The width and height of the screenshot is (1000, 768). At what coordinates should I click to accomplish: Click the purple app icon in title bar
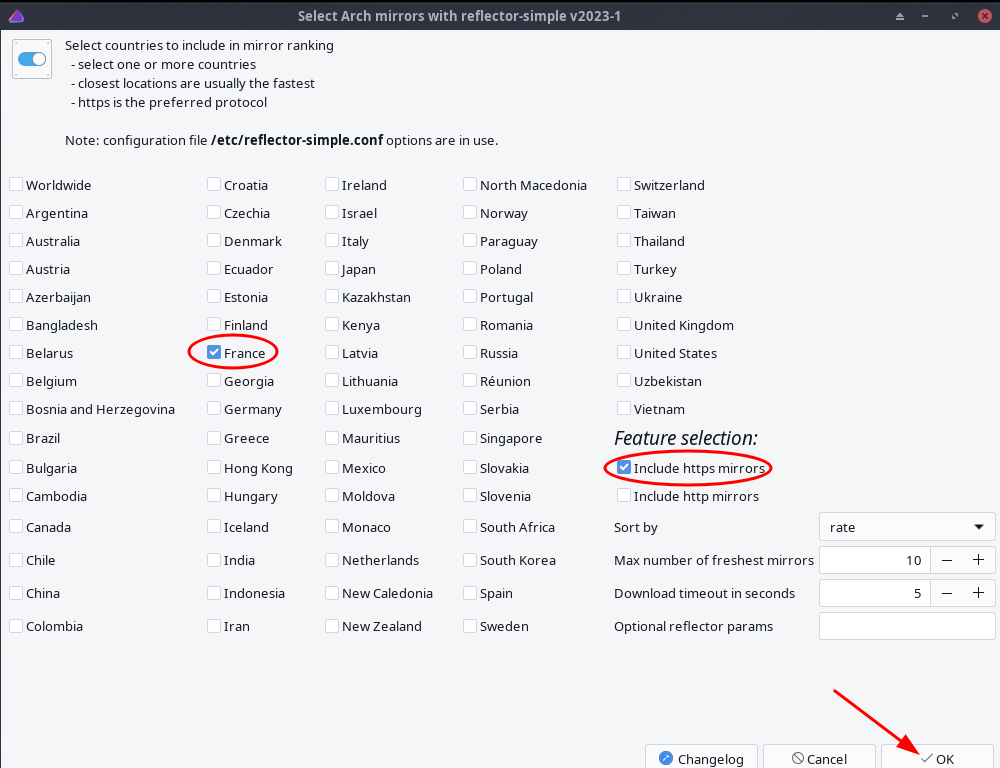(x=17, y=16)
